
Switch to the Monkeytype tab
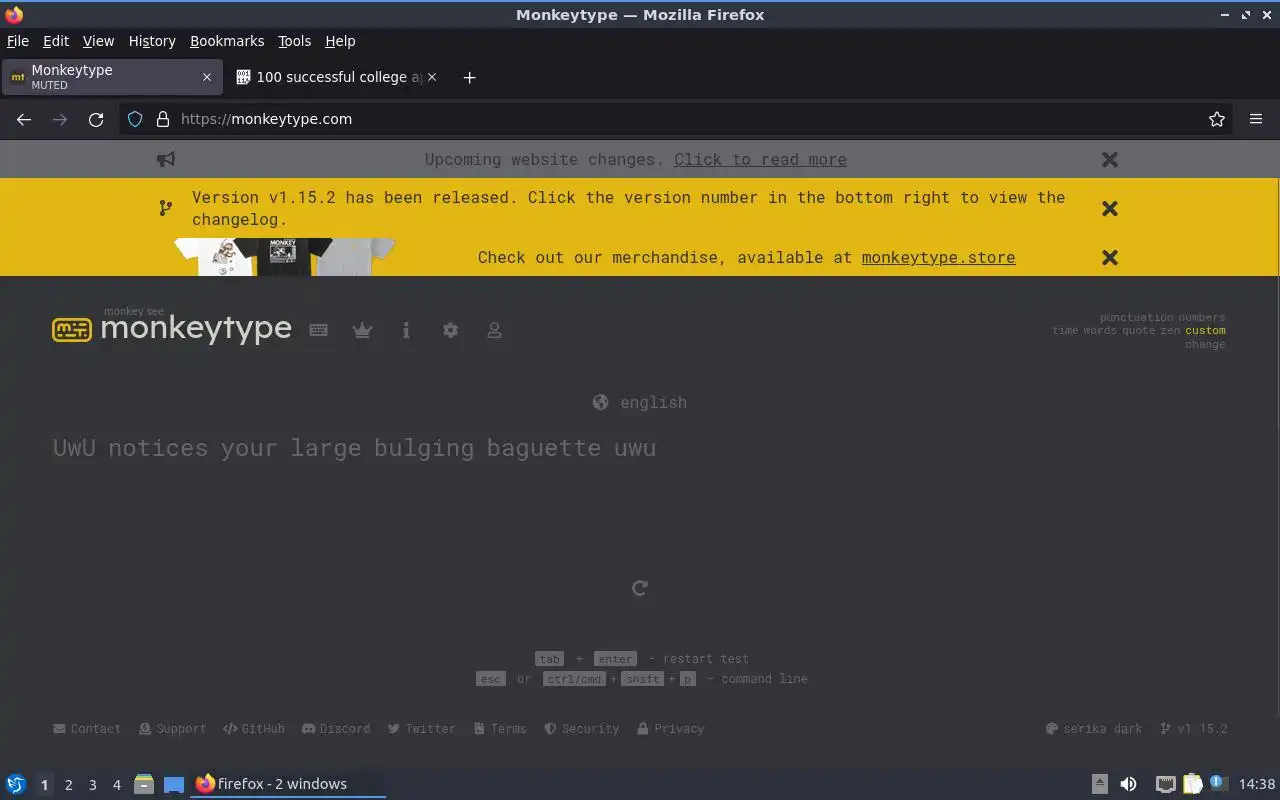(112, 77)
